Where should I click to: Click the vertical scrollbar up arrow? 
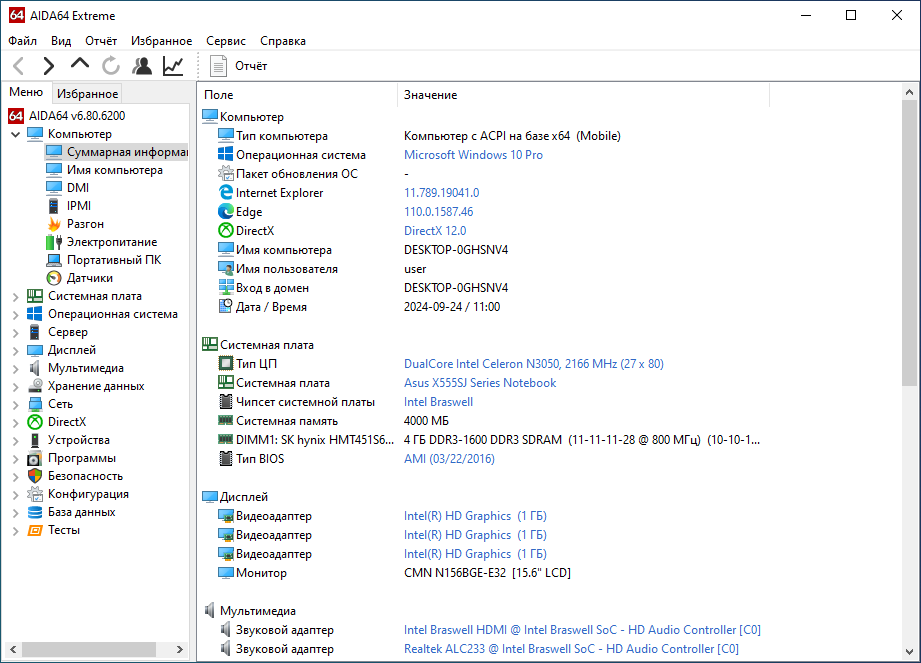coord(909,92)
